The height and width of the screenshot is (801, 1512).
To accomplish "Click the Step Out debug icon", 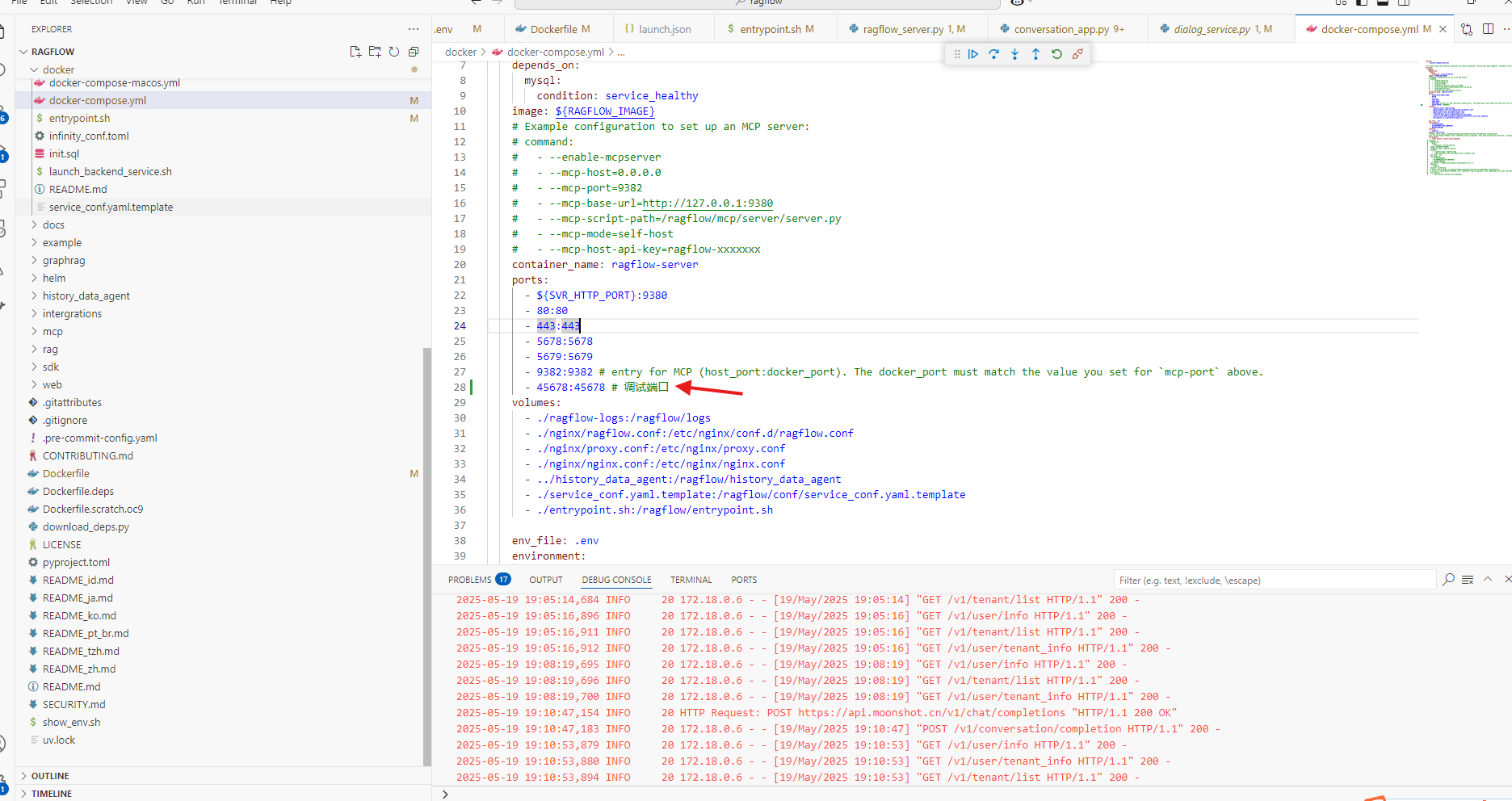I will (1035, 54).
